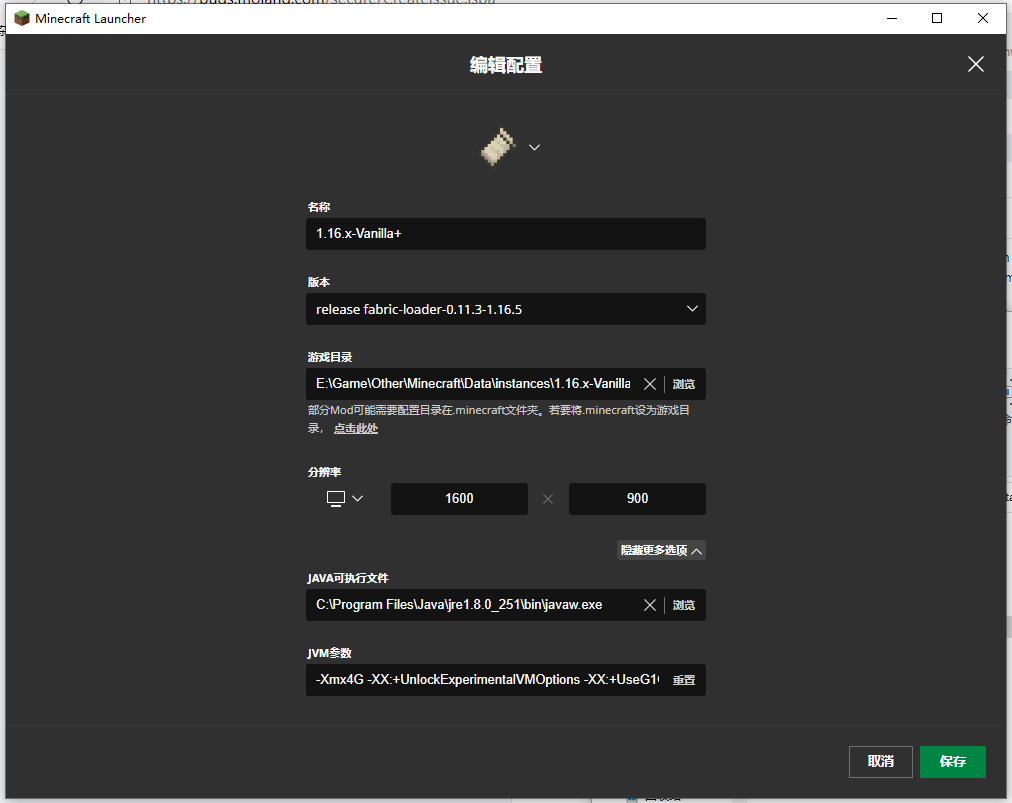This screenshot has width=1012, height=803.
Task: Click the 点击此处 link about .minecraft folder
Action: (x=356, y=428)
